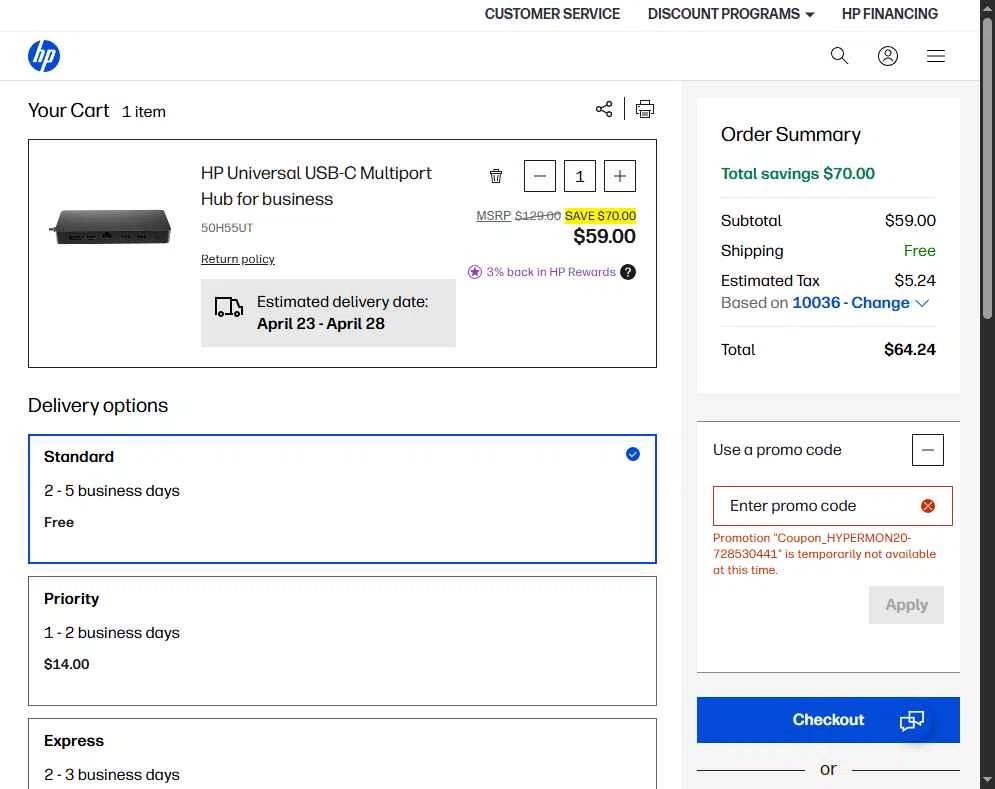Click the April 23 - April 28 date
This screenshot has height=789, width=995.
(320, 324)
